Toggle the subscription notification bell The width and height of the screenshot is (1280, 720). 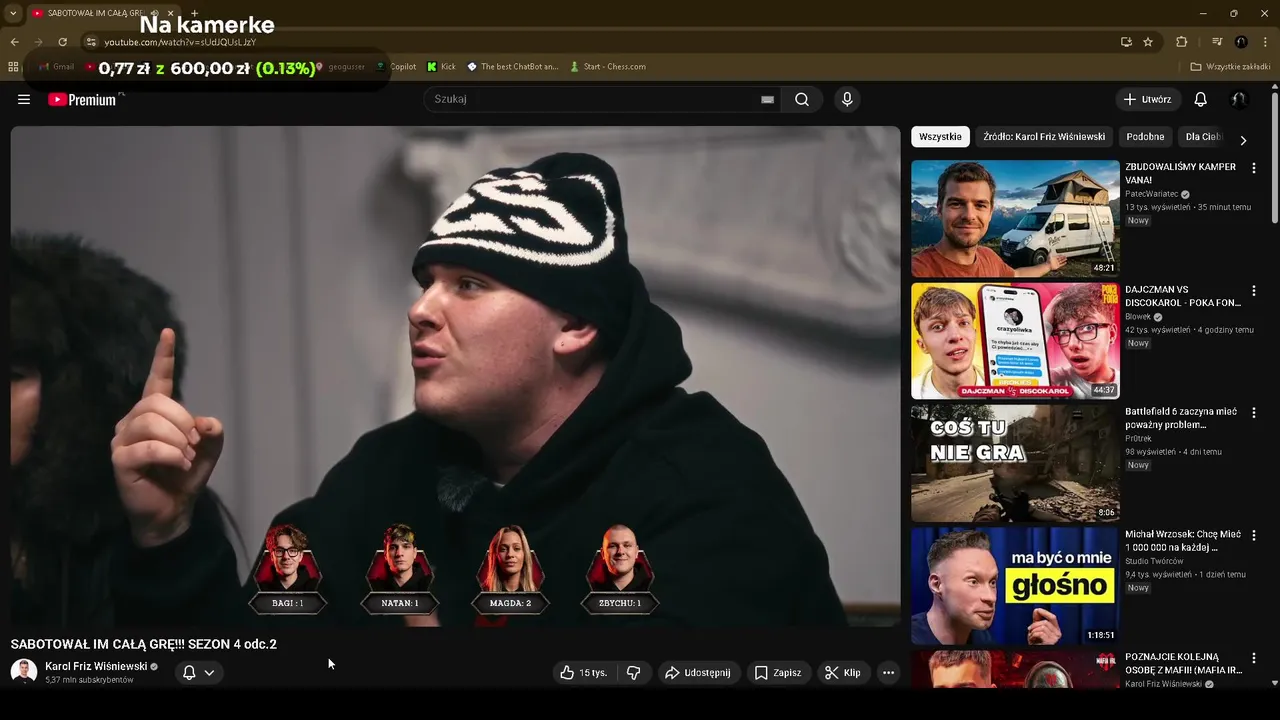point(189,673)
